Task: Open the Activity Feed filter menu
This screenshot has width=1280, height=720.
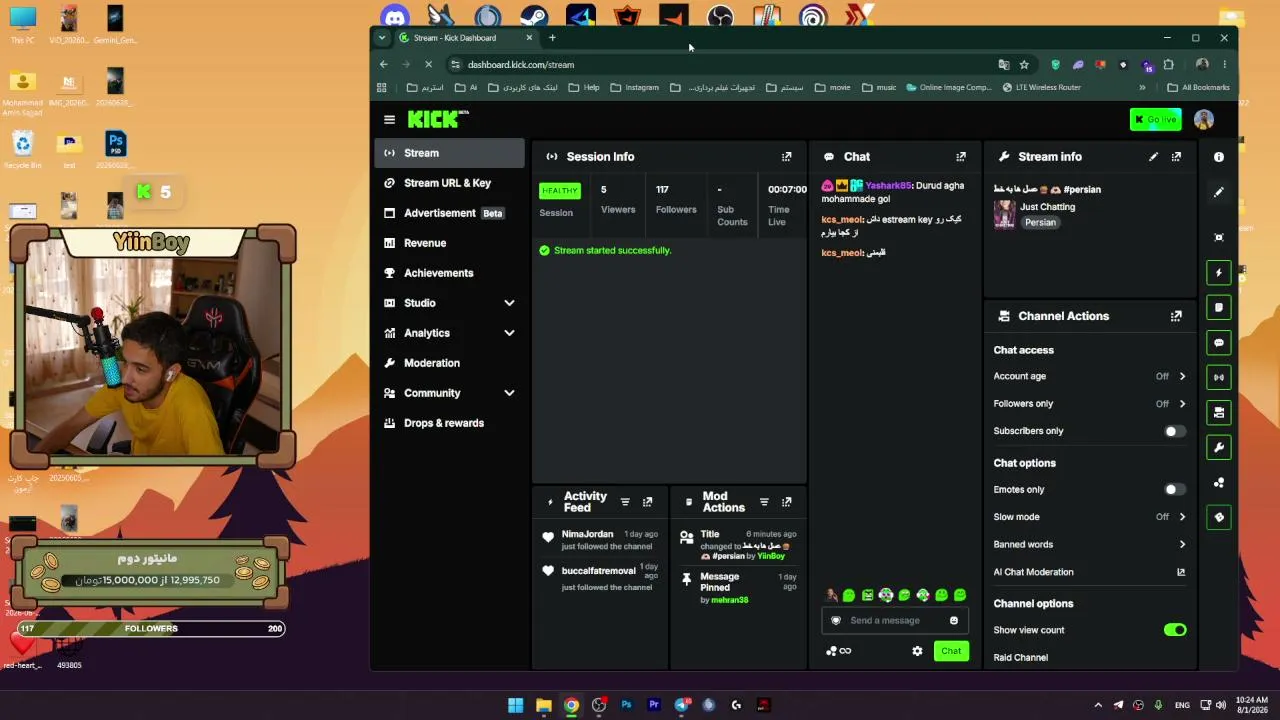Action: 625,502
